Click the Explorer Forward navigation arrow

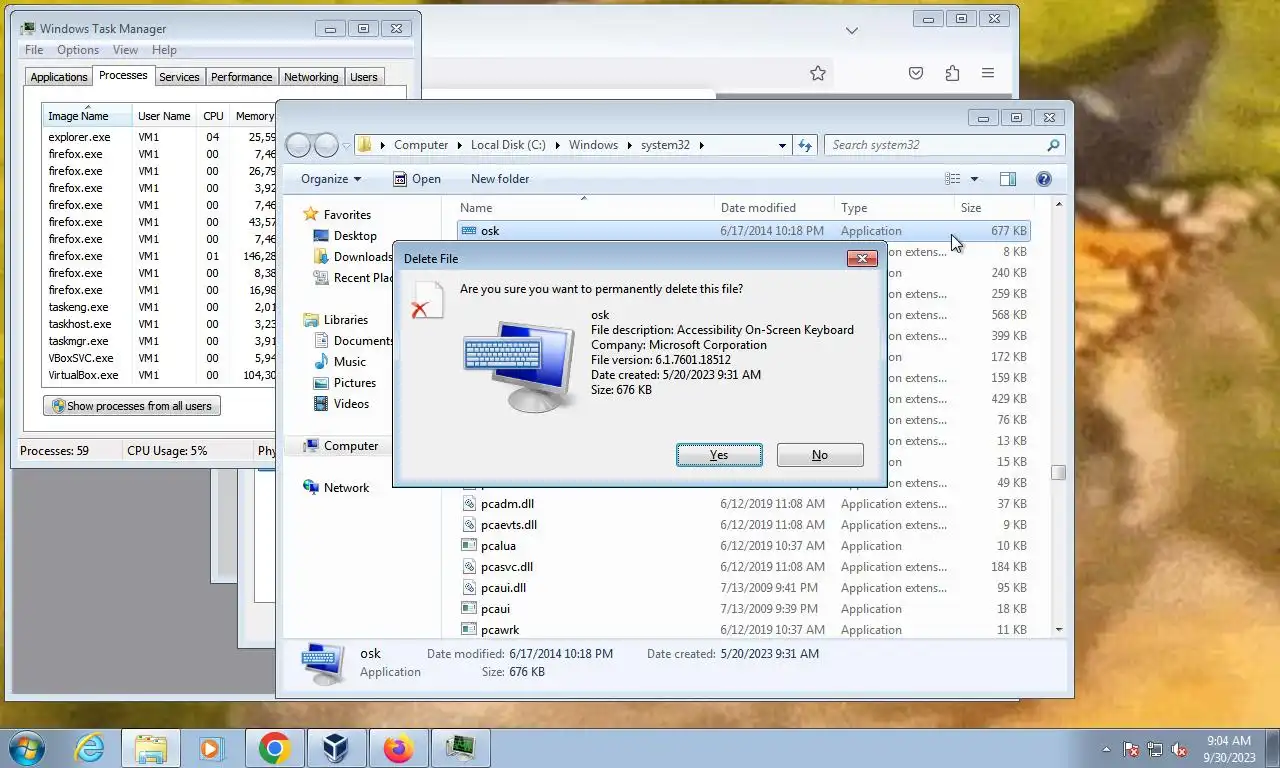tap(326, 145)
